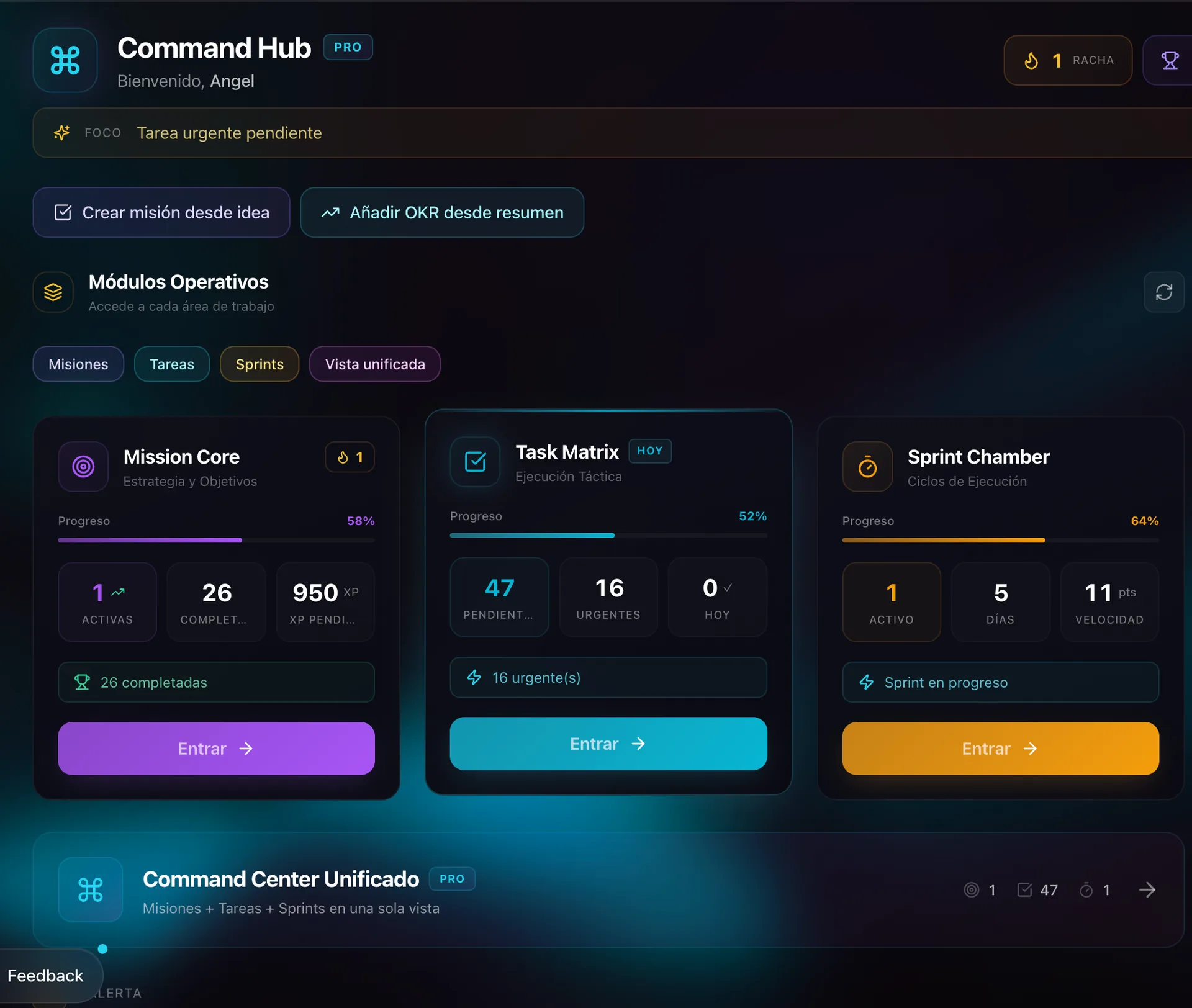Toggle the Sprints filter chip
The image size is (1192, 1008).
(259, 364)
